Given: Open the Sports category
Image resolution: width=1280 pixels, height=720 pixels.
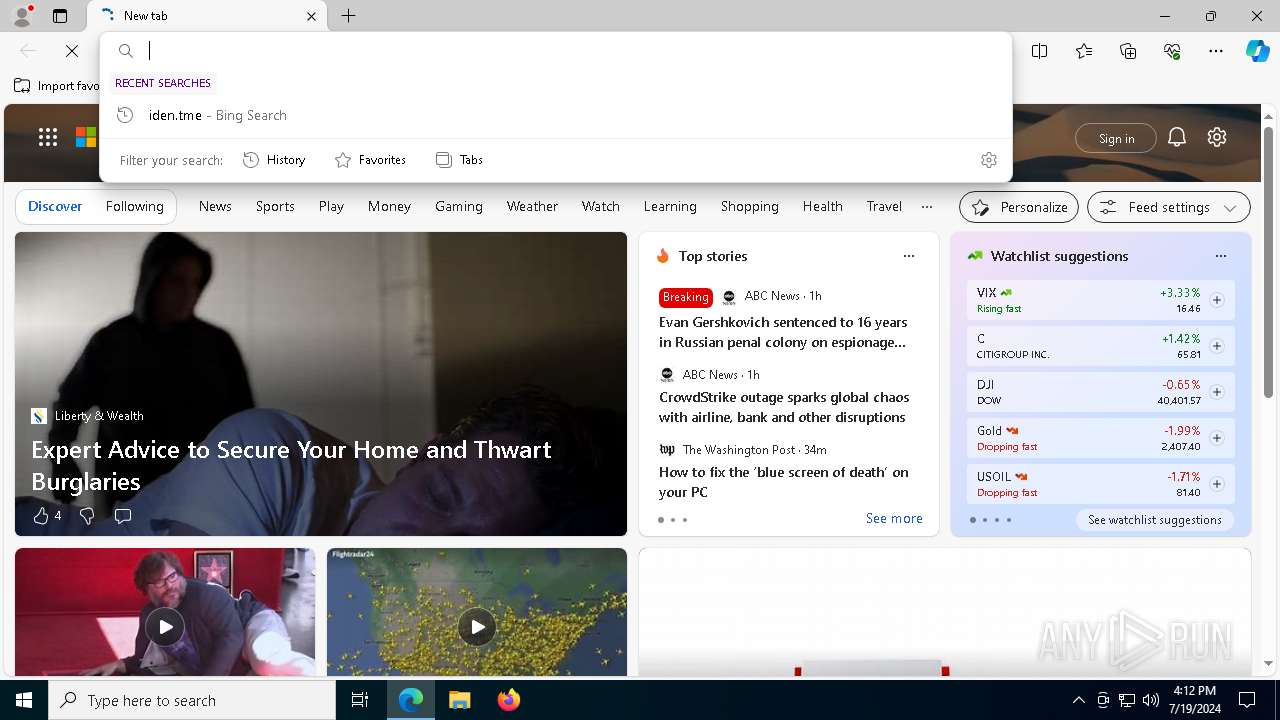Looking at the screenshot, I should (275, 207).
